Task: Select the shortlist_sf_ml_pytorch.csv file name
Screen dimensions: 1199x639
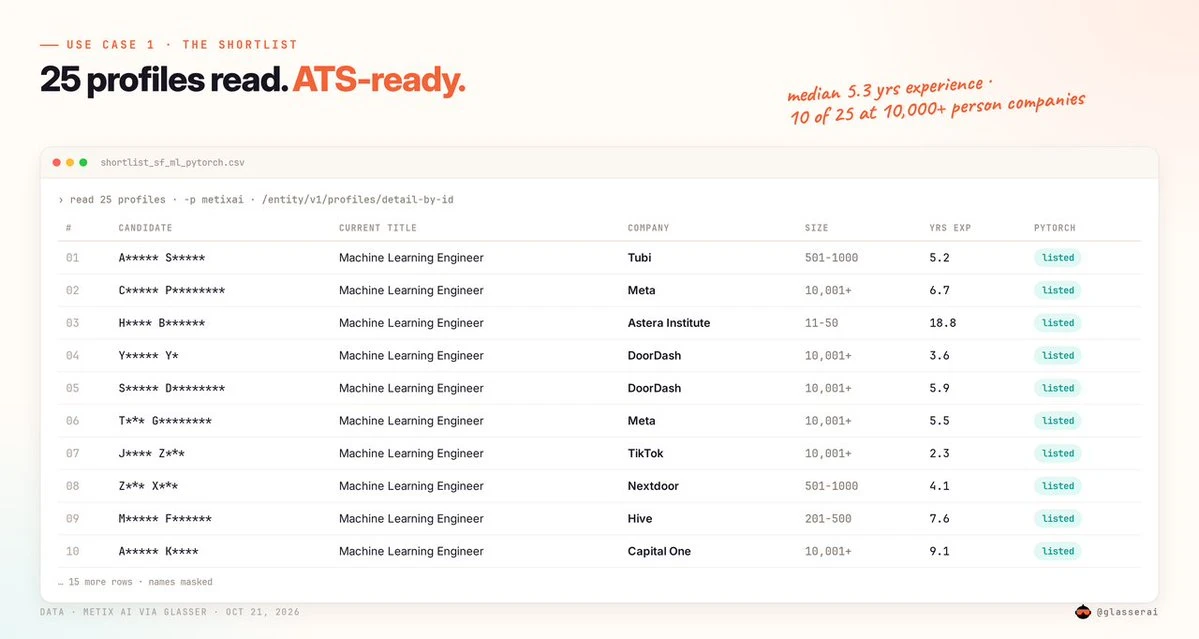Action: 173,163
